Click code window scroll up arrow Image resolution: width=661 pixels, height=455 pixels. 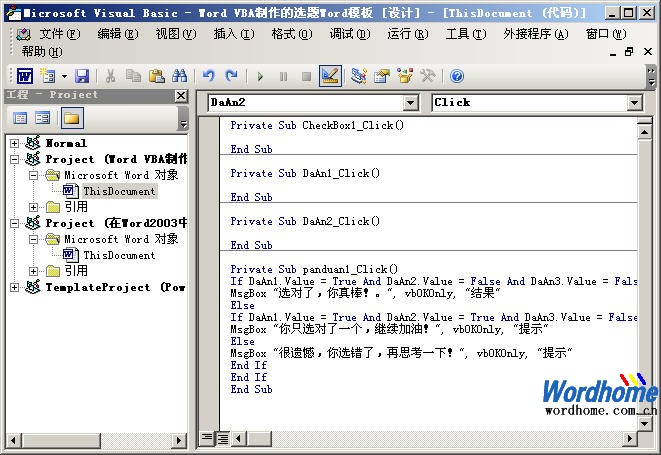coord(644,132)
